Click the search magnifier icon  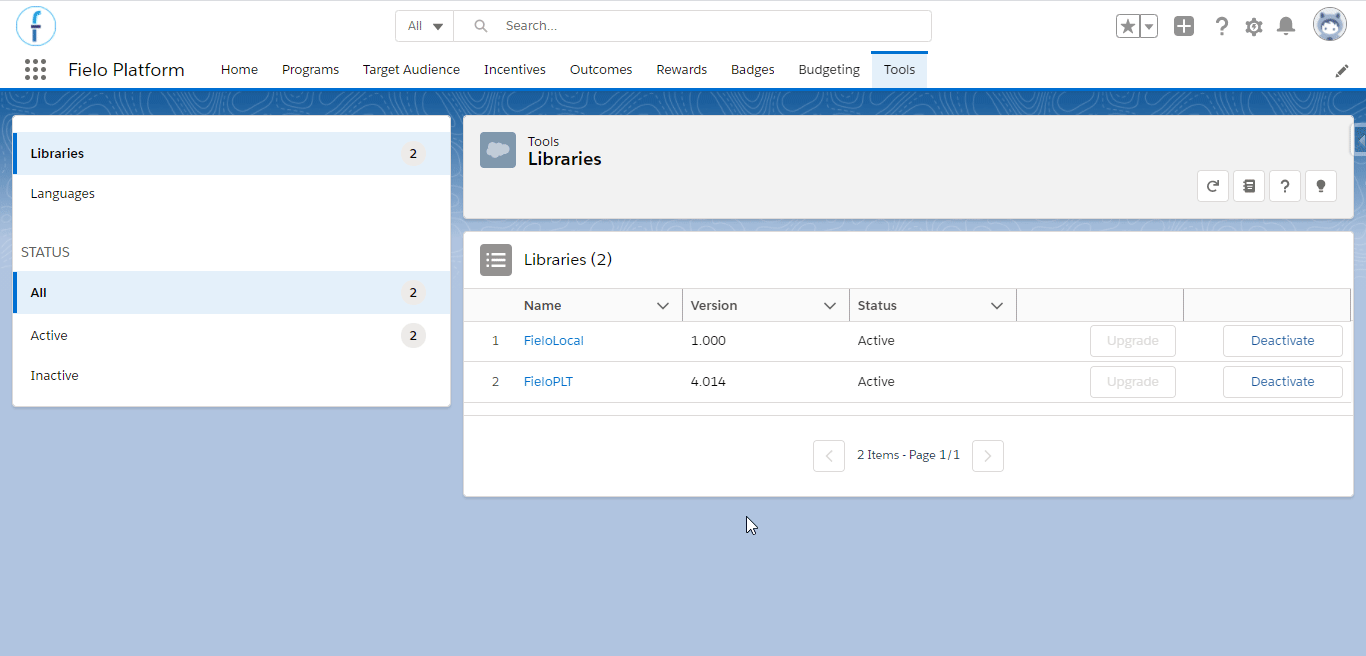pyautogui.click(x=481, y=26)
